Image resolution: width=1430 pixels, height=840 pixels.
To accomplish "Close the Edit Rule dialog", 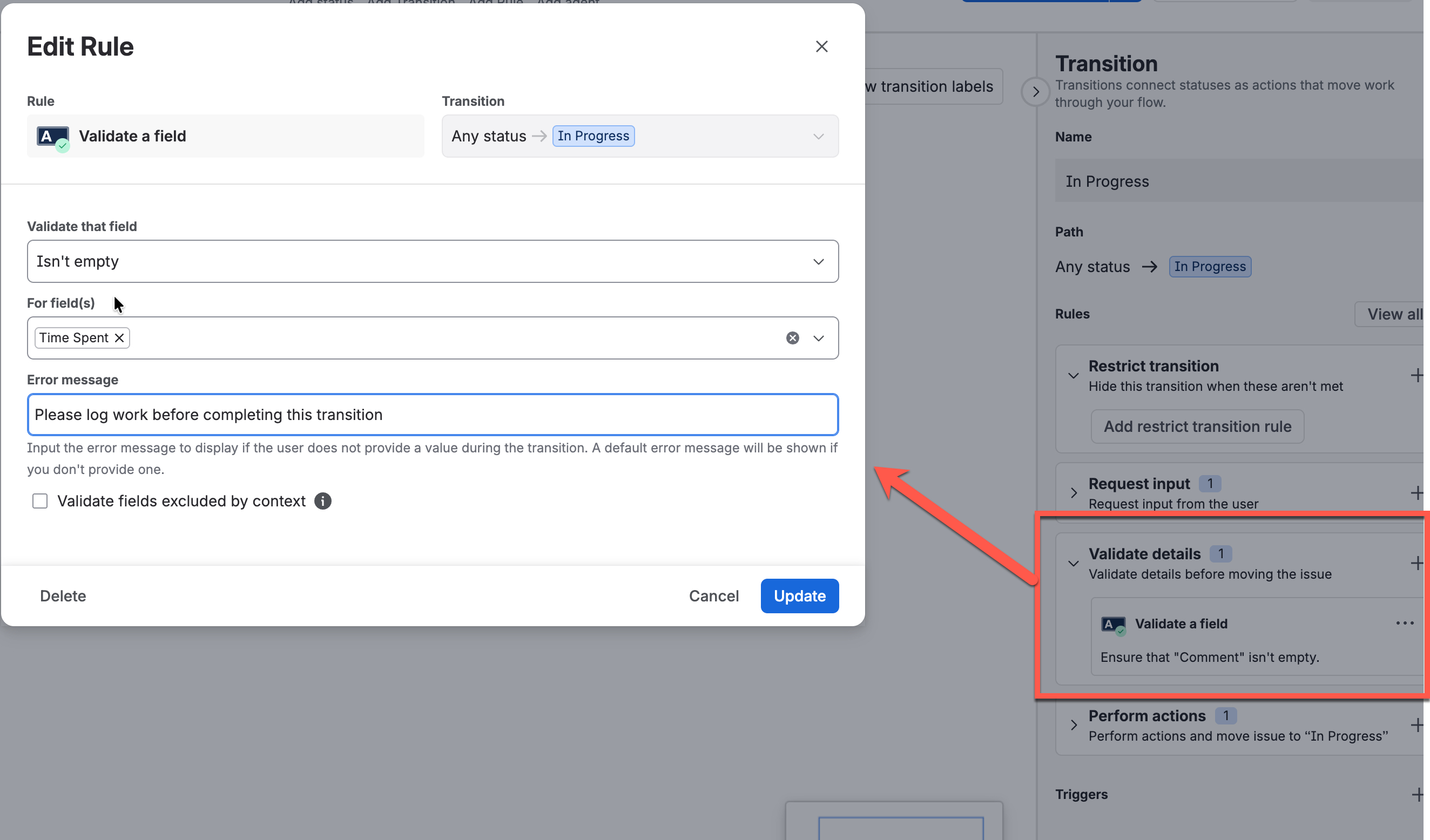I will click(821, 46).
